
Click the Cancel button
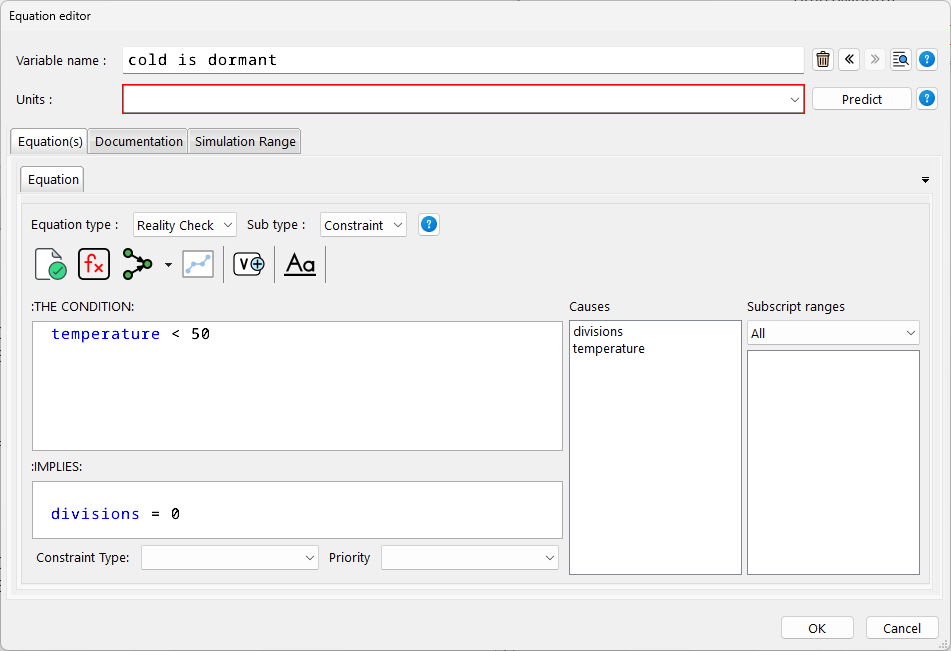pyautogui.click(x=901, y=628)
